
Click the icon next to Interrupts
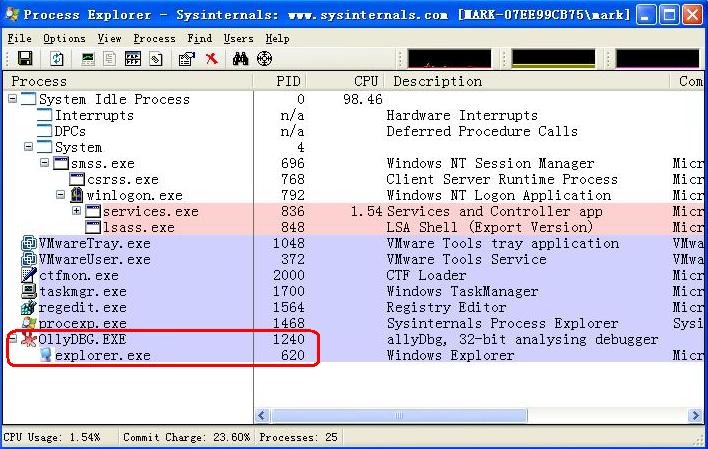pyautogui.click(x=44, y=115)
